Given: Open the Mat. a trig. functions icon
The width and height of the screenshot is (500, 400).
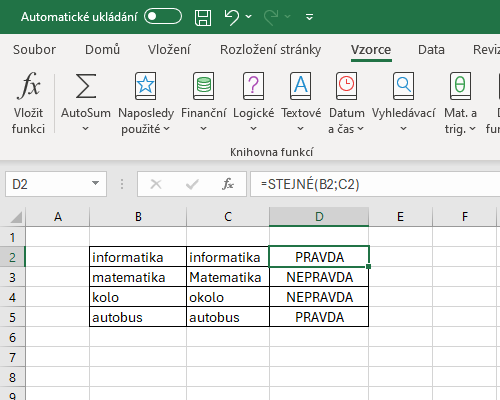Looking at the screenshot, I should [x=460, y=86].
